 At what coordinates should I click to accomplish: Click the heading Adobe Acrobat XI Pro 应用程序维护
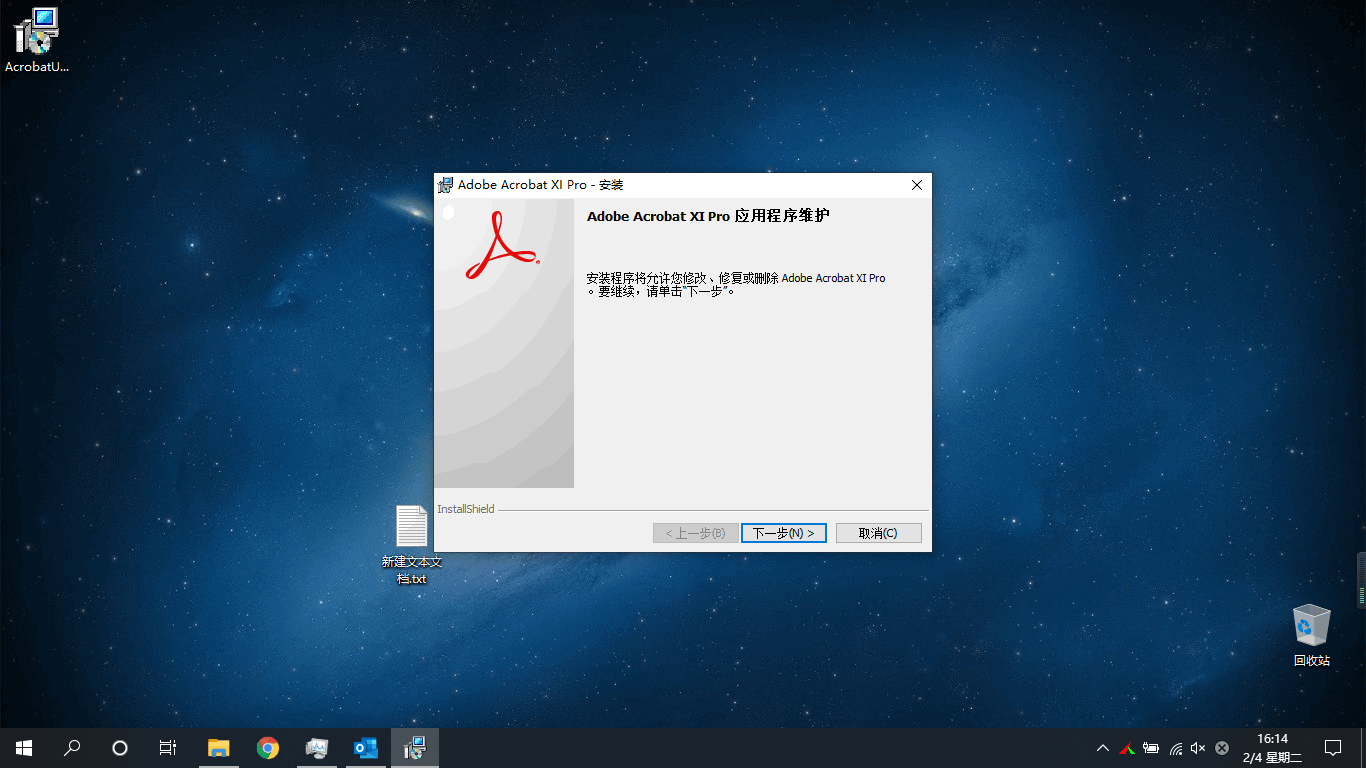coord(708,216)
